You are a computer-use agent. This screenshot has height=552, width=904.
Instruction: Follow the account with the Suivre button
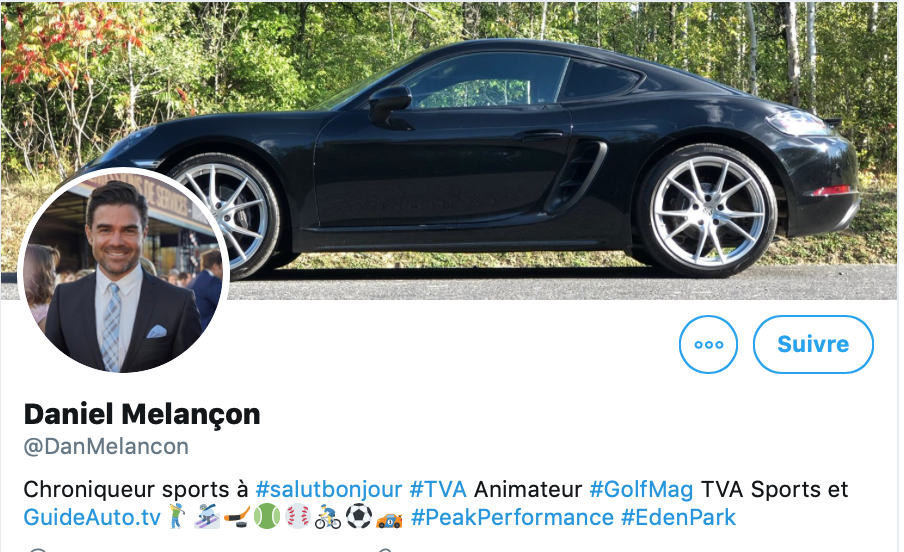point(813,344)
